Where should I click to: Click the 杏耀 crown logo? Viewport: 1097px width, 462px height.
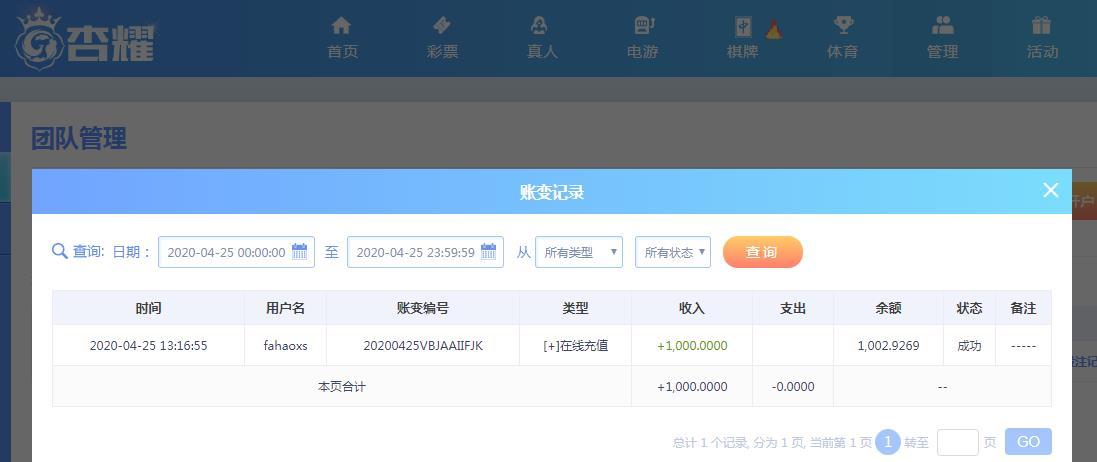pos(84,38)
